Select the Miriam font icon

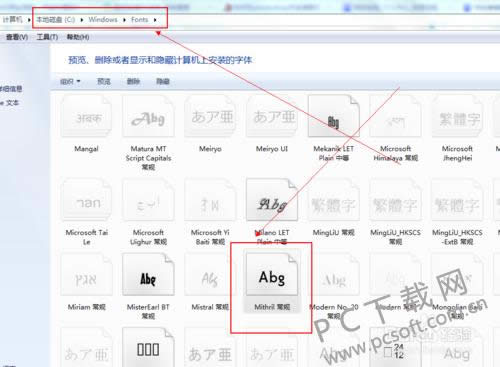[x=86, y=274]
